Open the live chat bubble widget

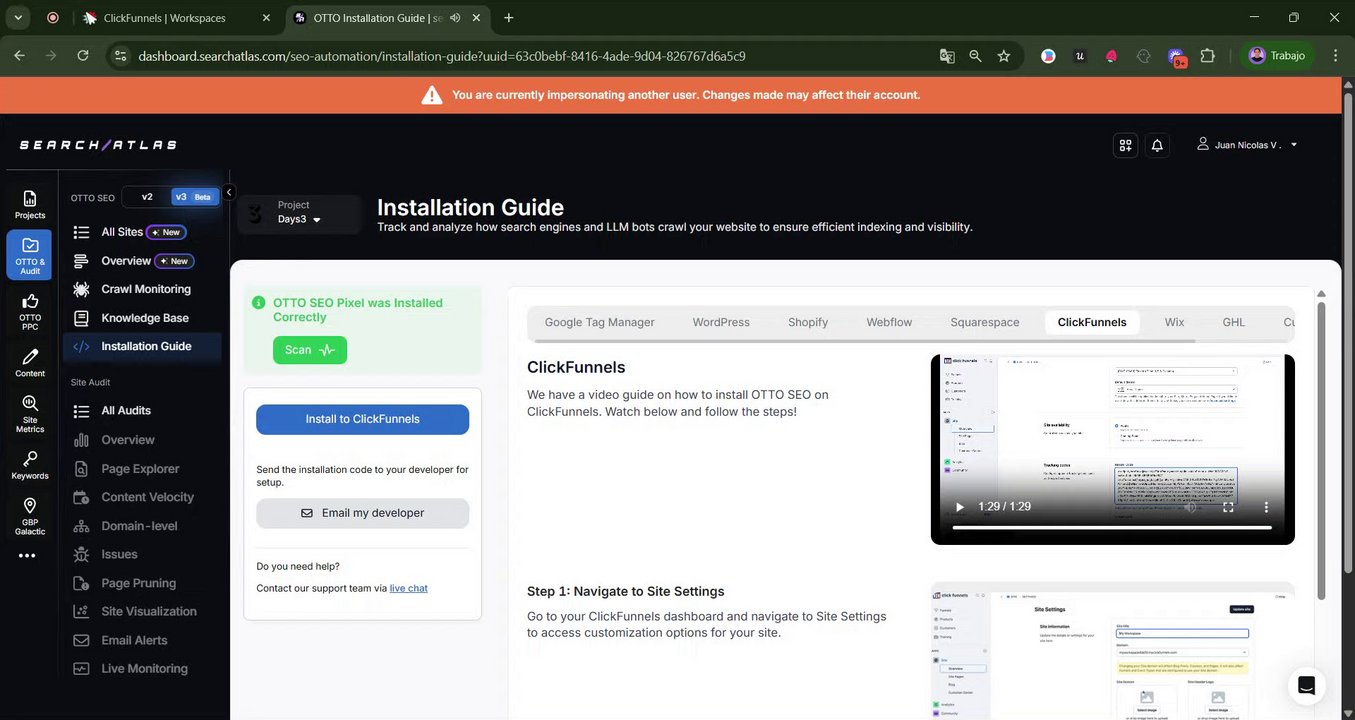pos(1306,685)
